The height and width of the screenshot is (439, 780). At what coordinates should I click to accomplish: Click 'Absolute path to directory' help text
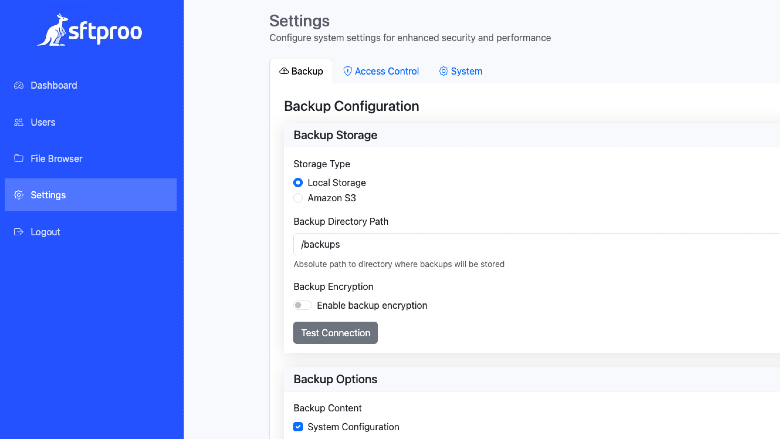(399, 264)
